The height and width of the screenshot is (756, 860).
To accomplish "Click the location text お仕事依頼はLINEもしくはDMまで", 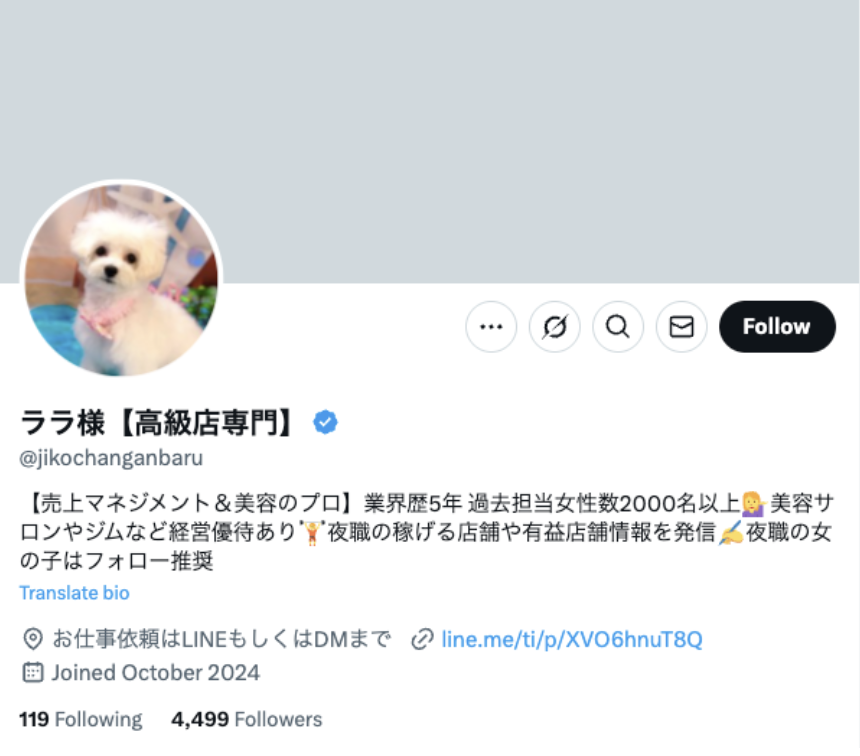I will [222, 639].
